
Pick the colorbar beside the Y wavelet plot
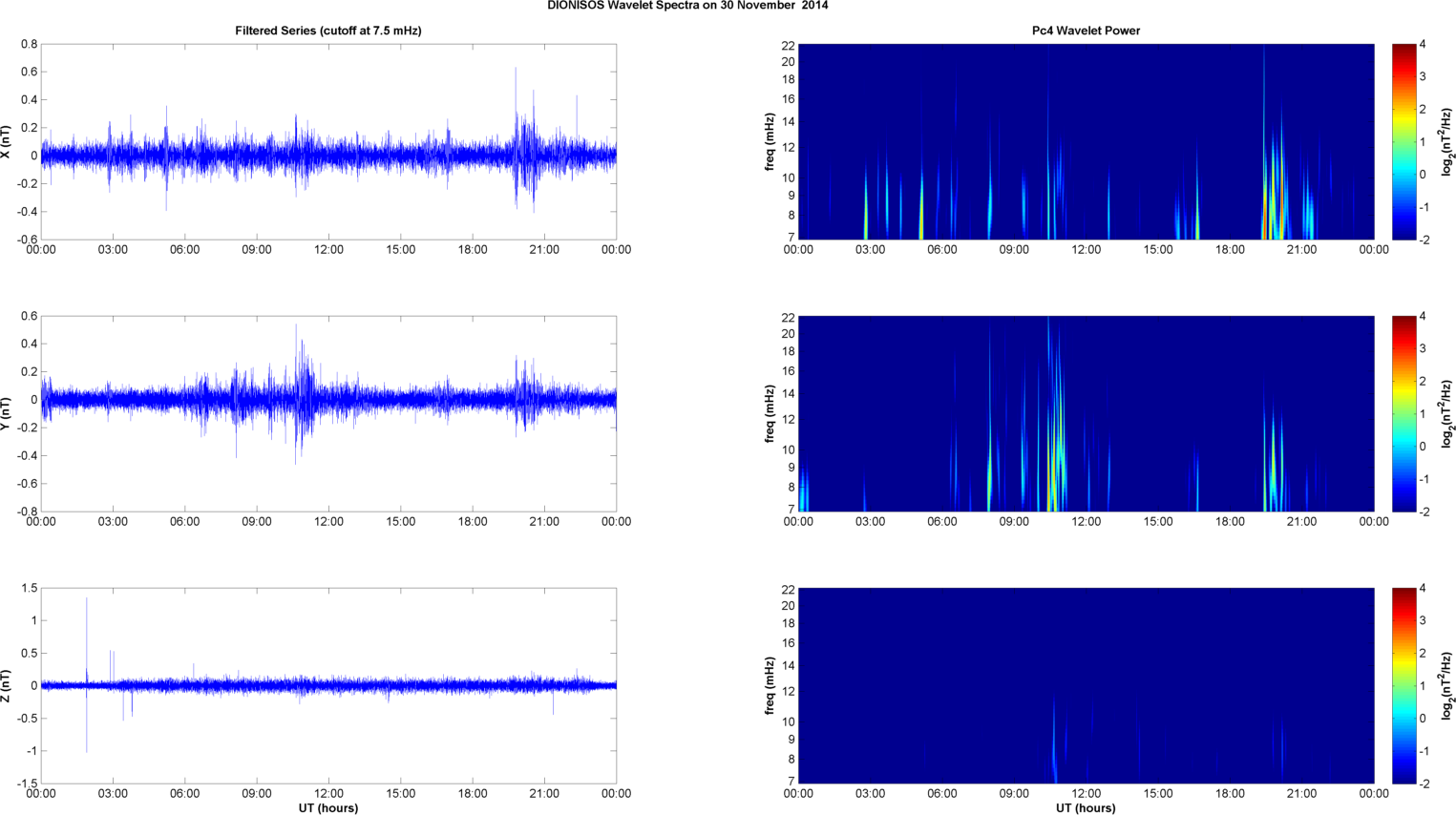pyautogui.click(x=1403, y=413)
